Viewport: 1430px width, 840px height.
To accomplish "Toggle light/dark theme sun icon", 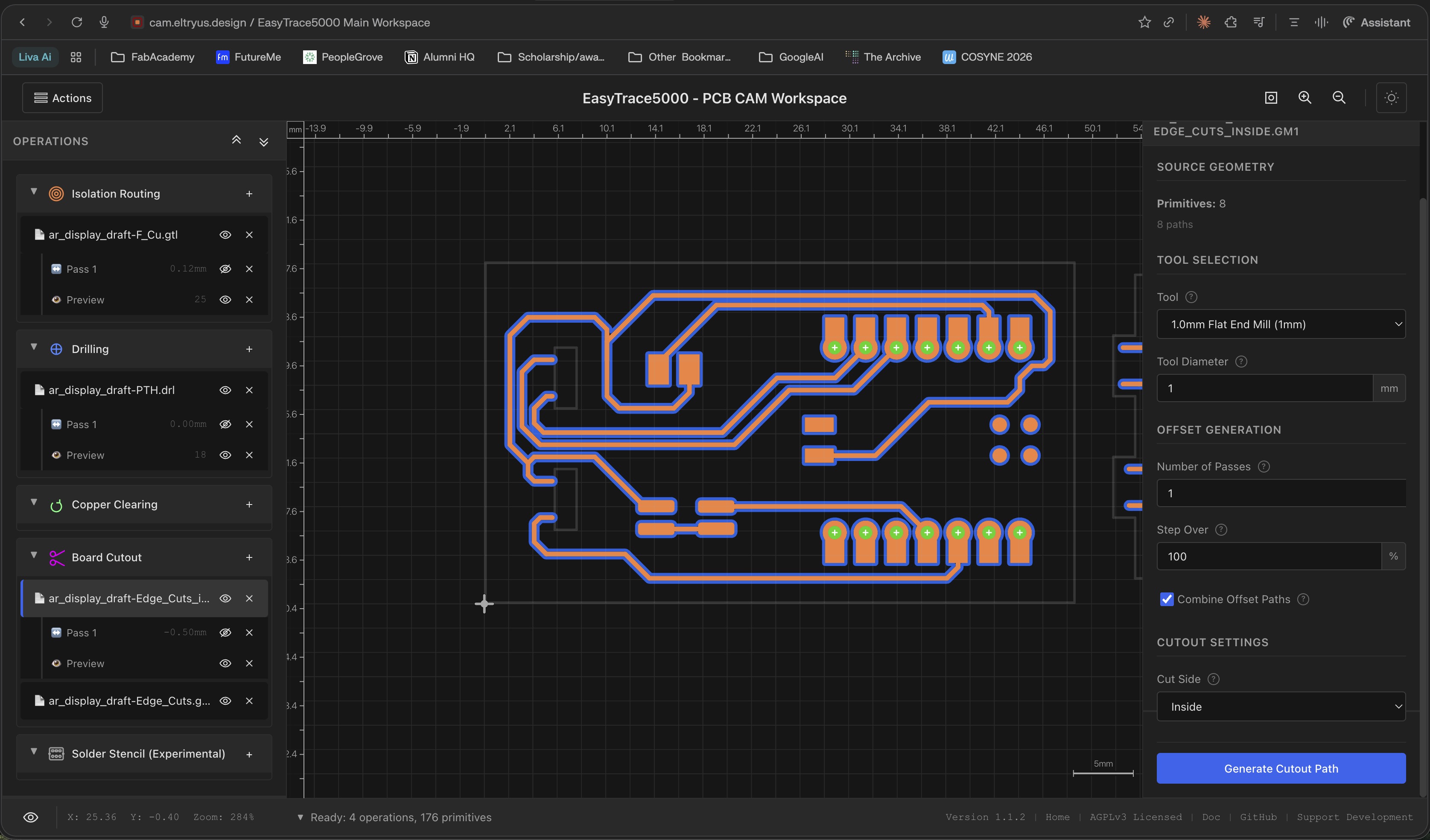I will [1391, 98].
